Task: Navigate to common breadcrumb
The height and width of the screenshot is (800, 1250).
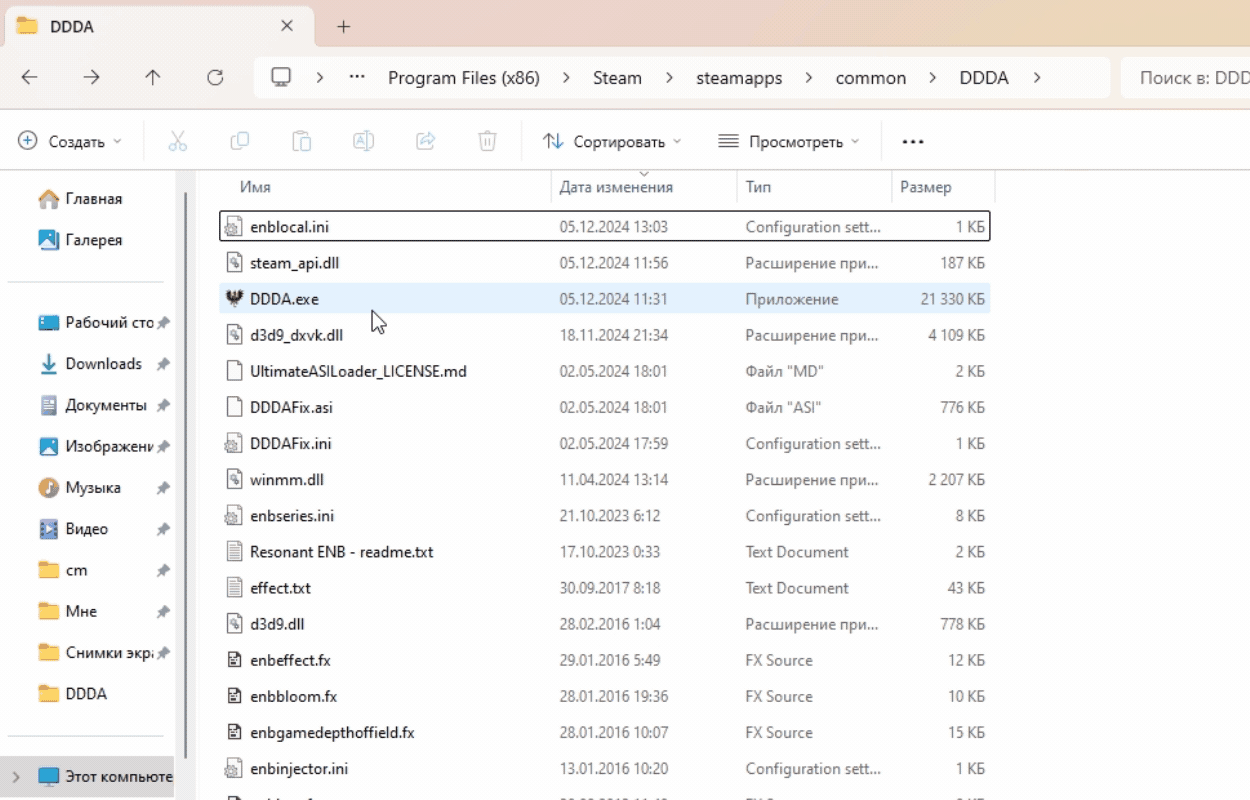Action: (871, 78)
